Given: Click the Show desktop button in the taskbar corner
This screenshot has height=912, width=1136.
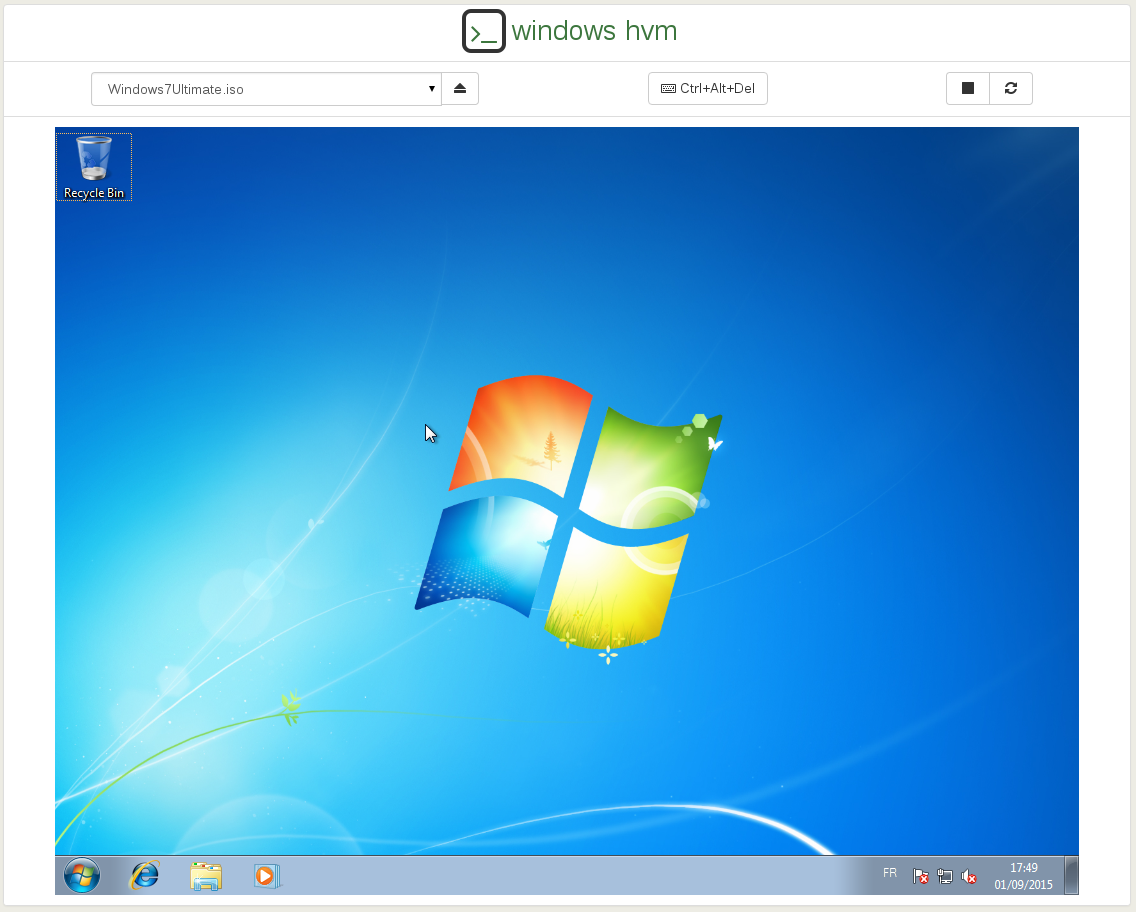Looking at the screenshot, I should click(x=1071, y=876).
